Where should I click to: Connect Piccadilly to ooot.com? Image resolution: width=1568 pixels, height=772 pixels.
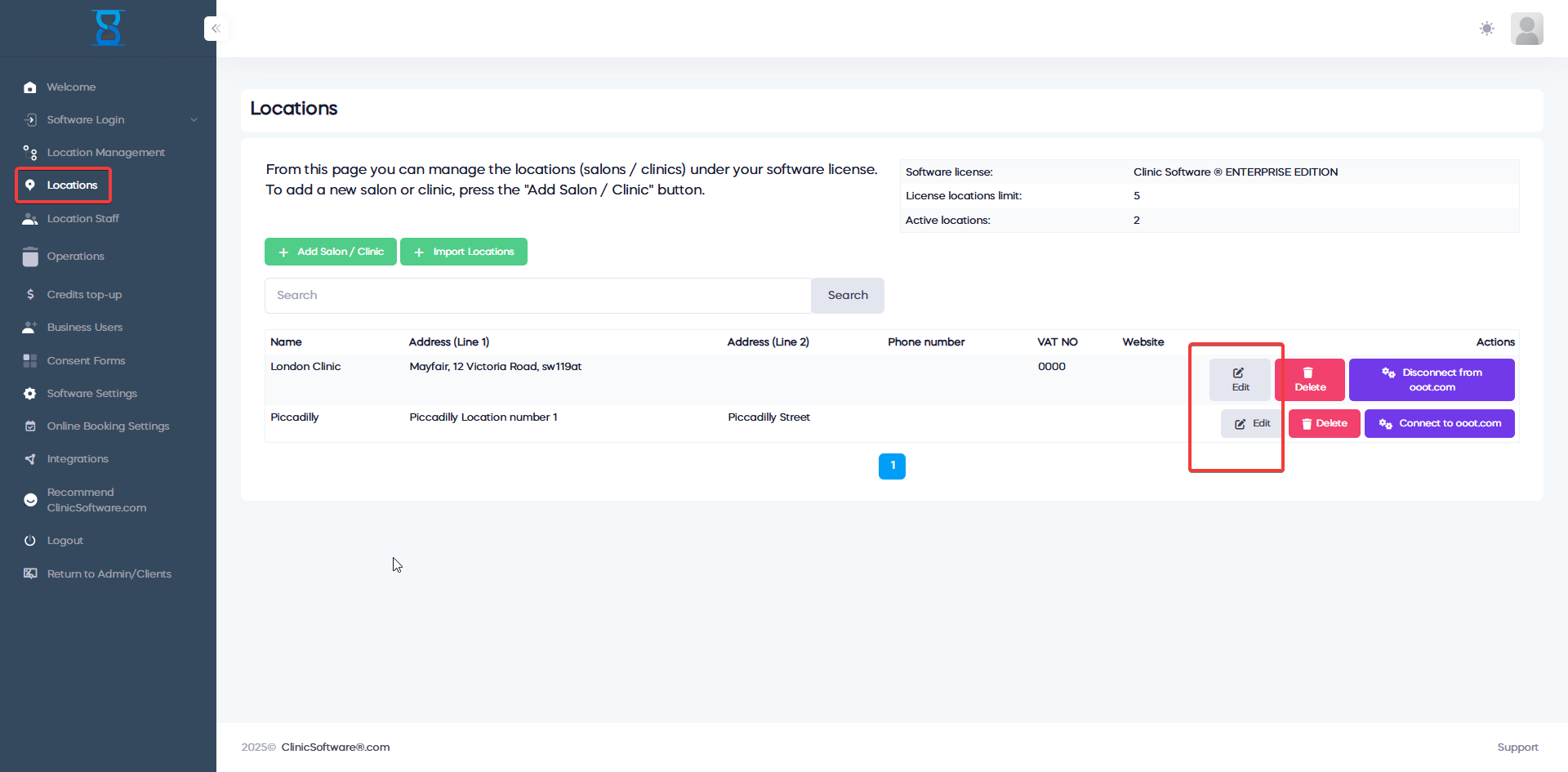(1439, 424)
